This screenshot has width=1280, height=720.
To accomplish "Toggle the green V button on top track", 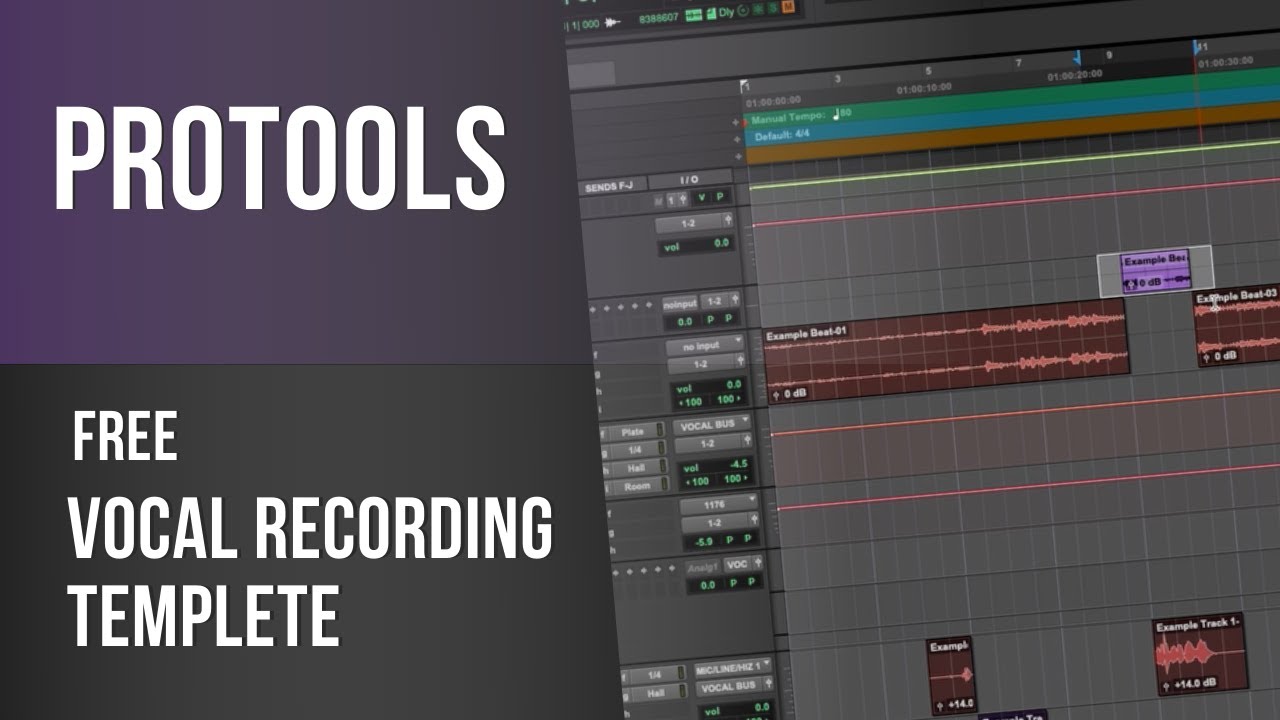I will point(702,198).
